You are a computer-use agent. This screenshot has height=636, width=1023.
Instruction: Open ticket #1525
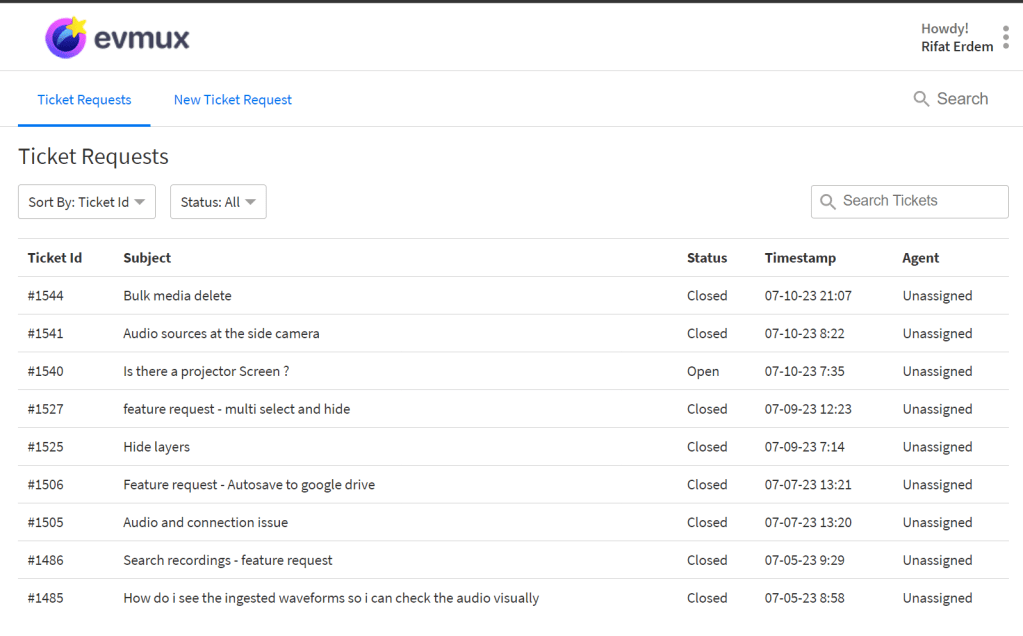point(46,447)
